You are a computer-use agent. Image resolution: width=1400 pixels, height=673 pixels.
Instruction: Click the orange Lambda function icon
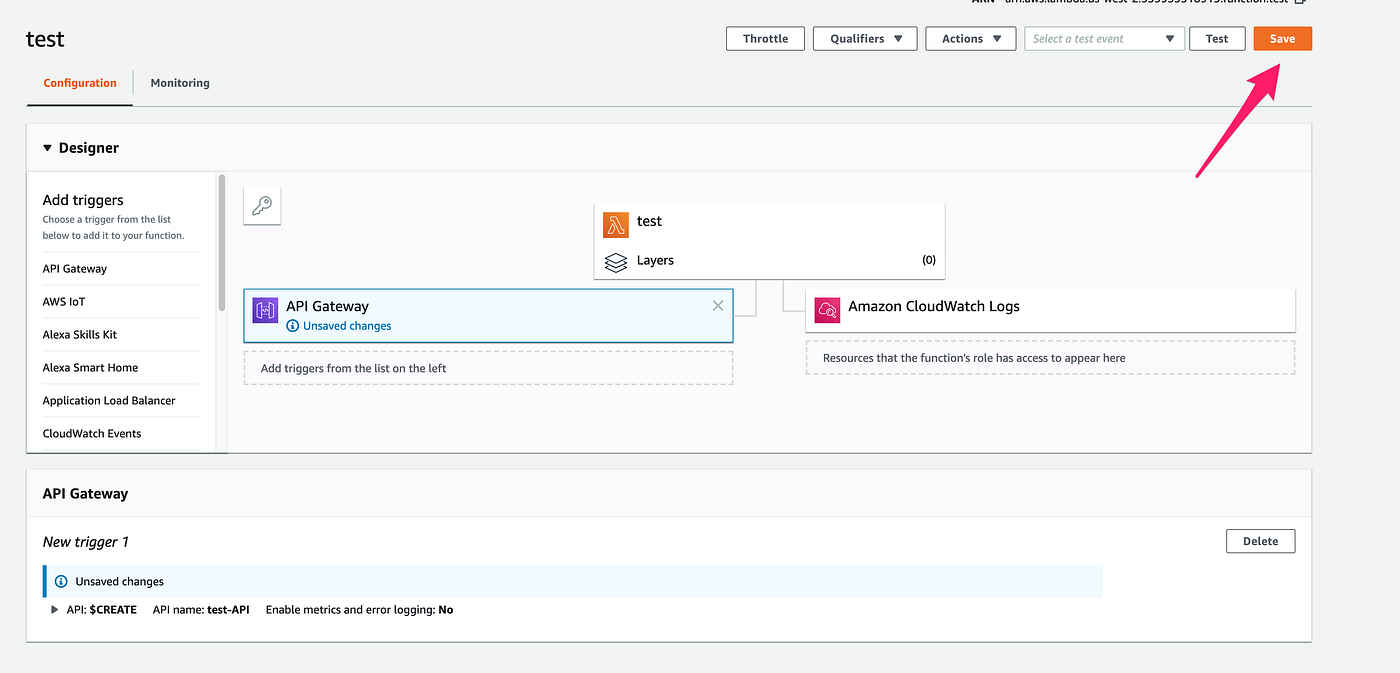coord(616,223)
